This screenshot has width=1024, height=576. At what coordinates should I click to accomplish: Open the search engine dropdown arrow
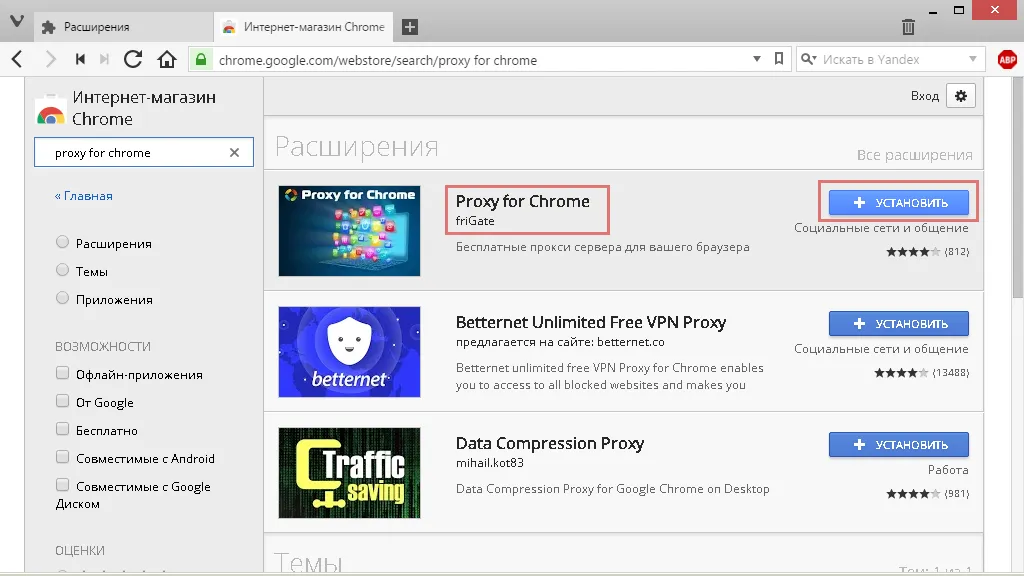point(972,59)
